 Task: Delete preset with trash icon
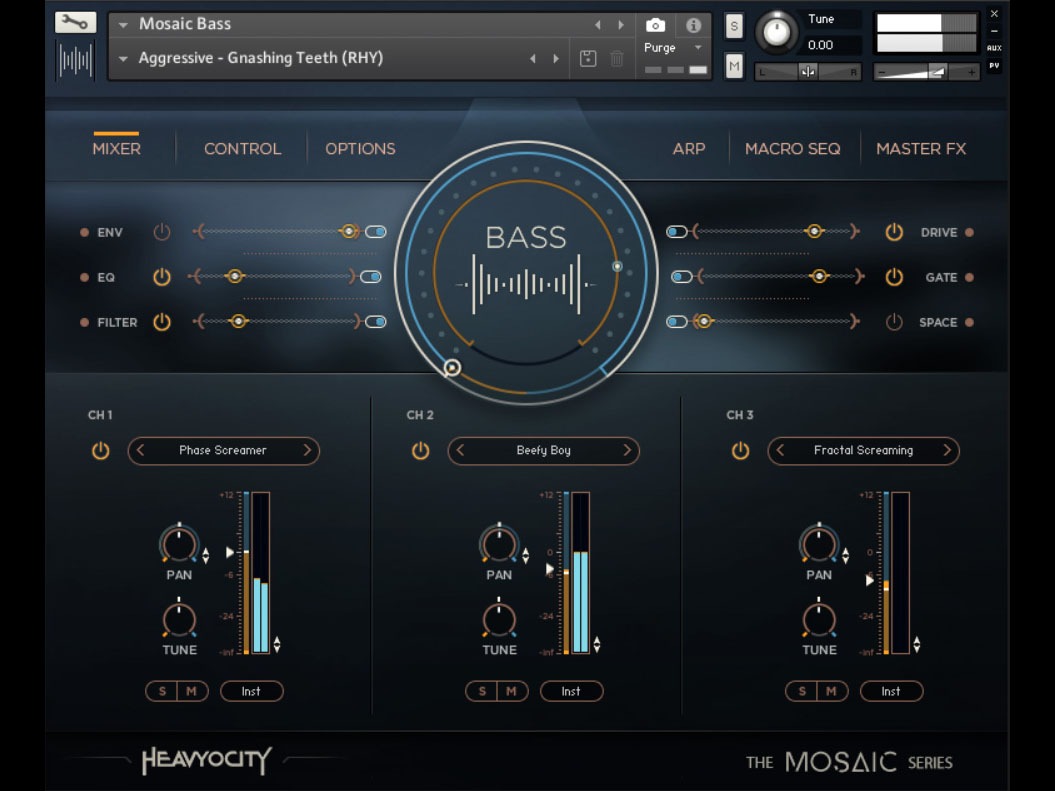point(616,59)
